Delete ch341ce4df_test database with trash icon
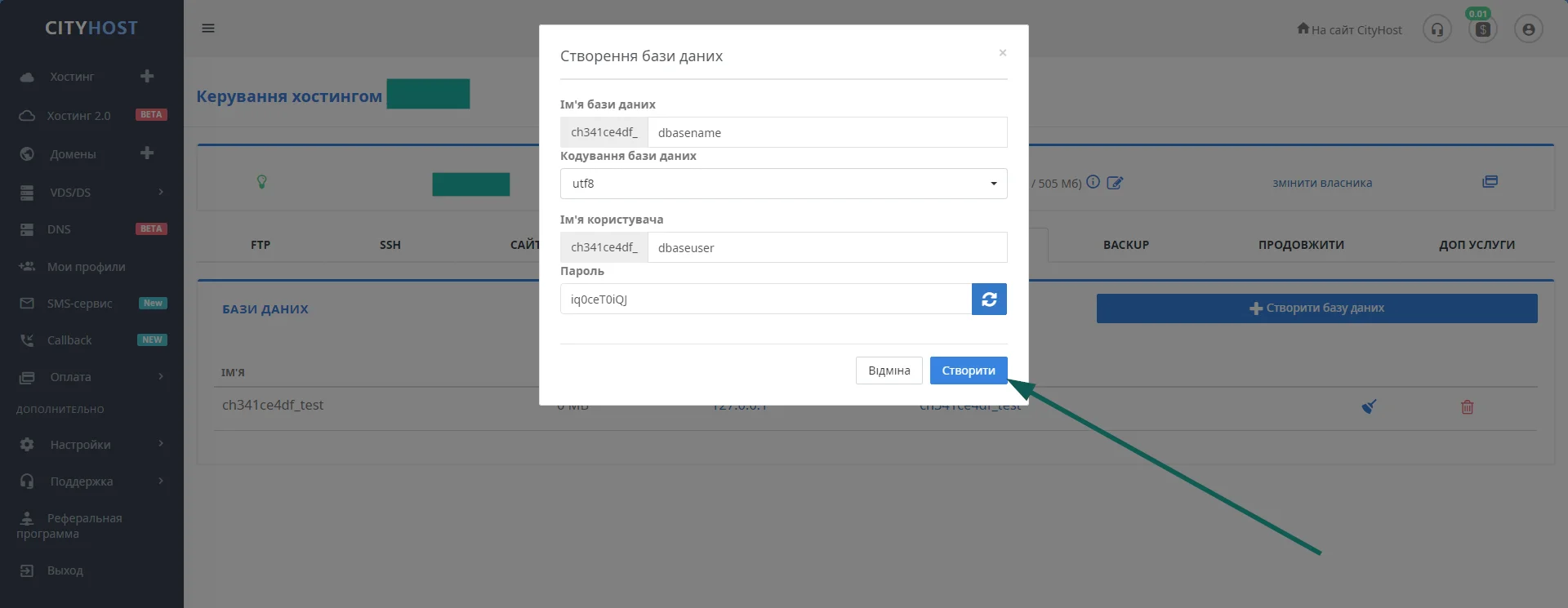The image size is (1568, 608). [1467, 406]
